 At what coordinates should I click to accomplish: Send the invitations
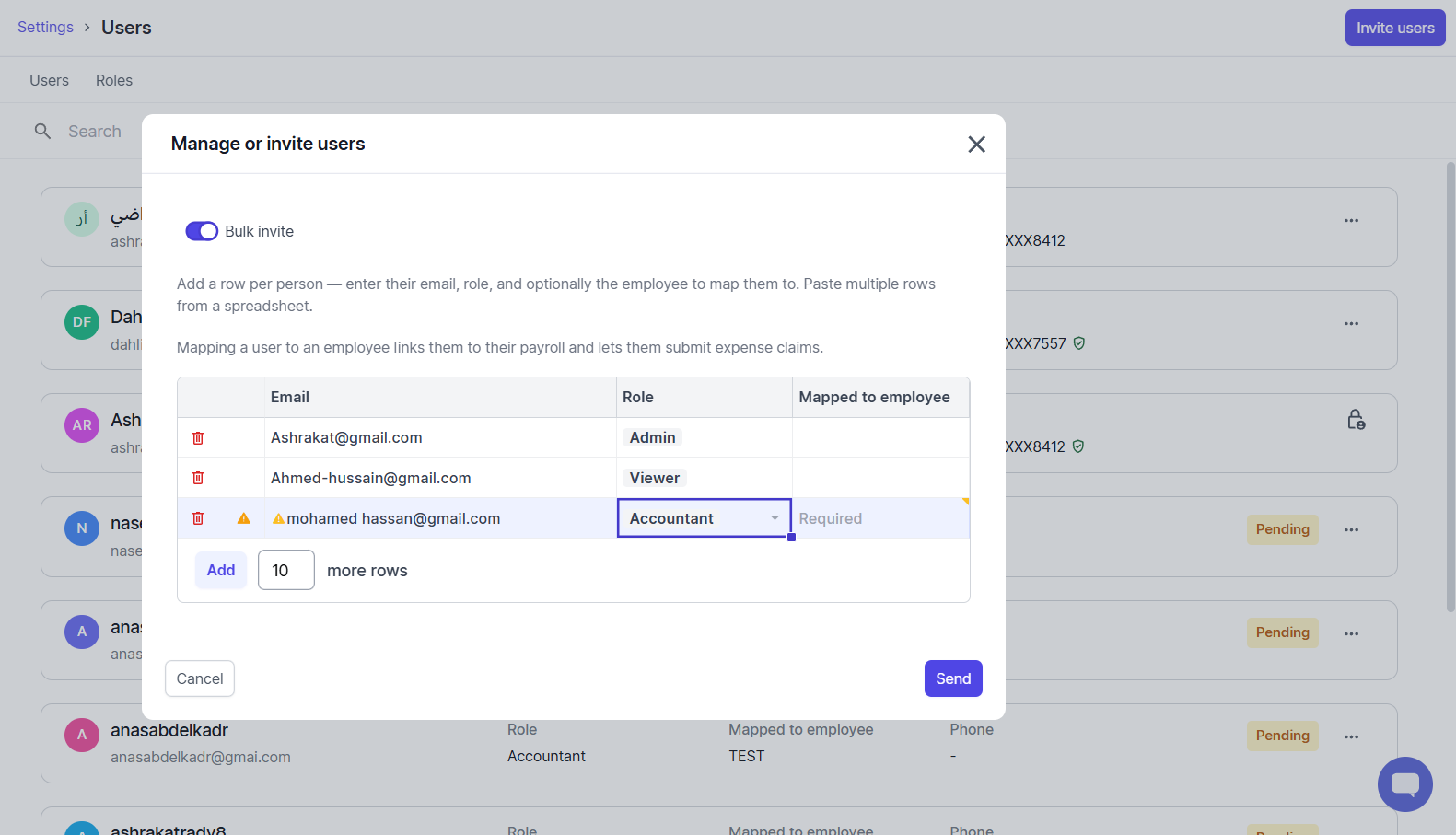[953, 678]
